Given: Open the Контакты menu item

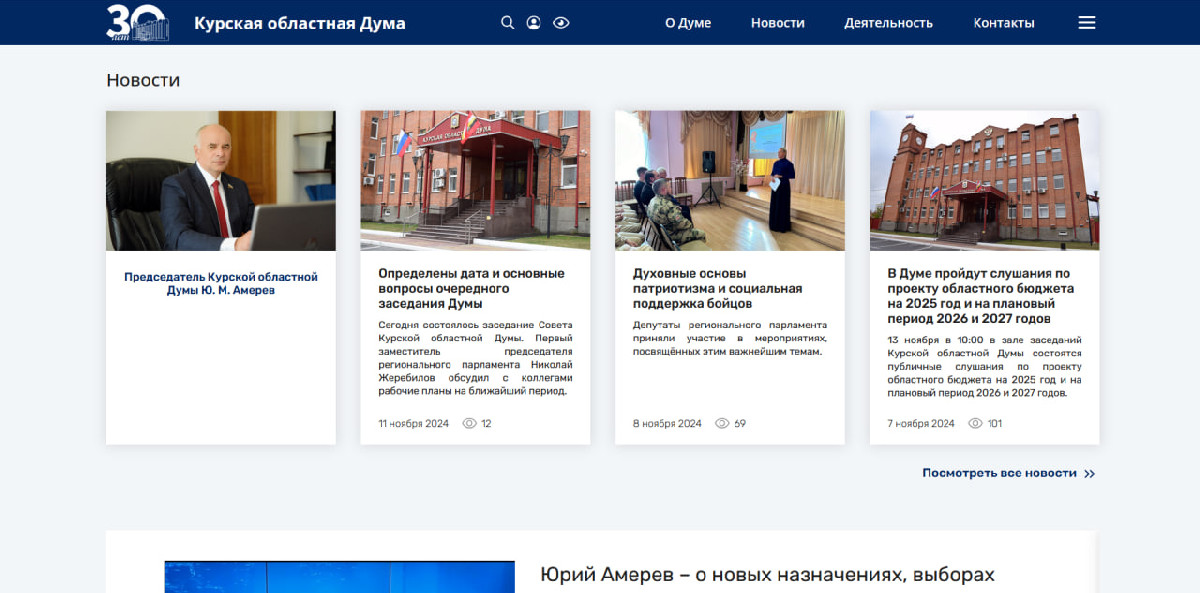Looking at the screenshot, I should pos(1004,23).
